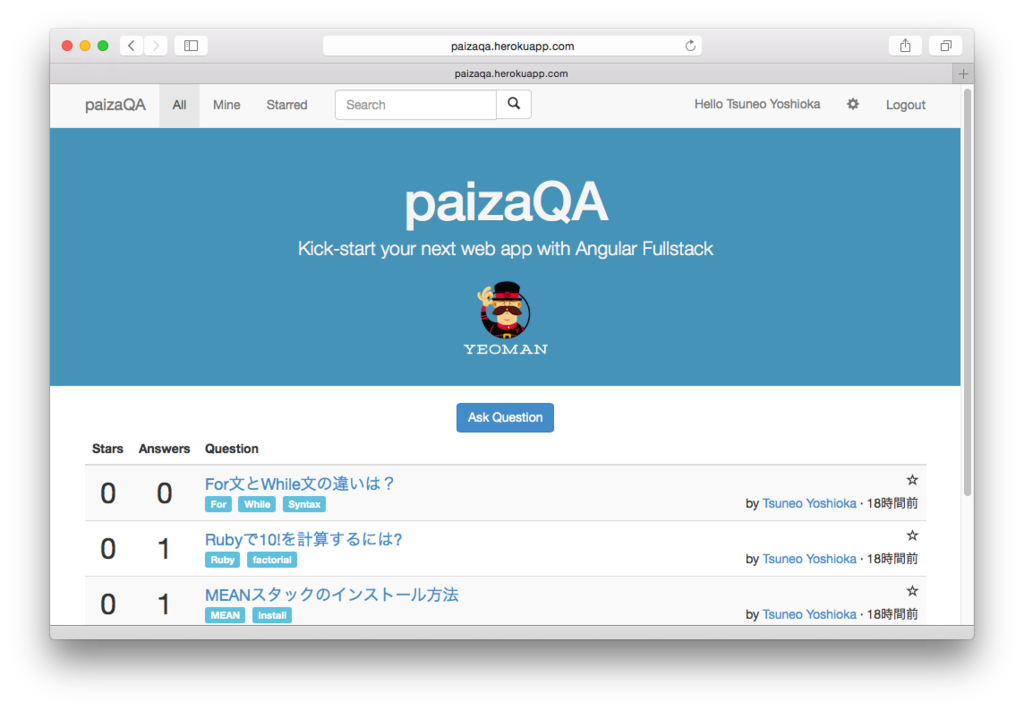Image resolution: width=1024 pixels, height=711 pixels.
Task: Open the Safari share menu
Action: click(x=905, y=46)
